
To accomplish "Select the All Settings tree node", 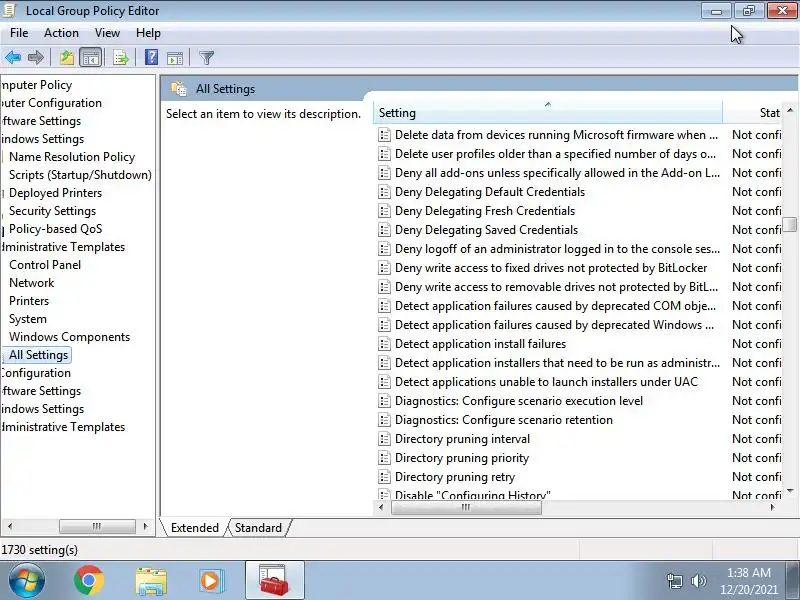I will pos(38,355).
